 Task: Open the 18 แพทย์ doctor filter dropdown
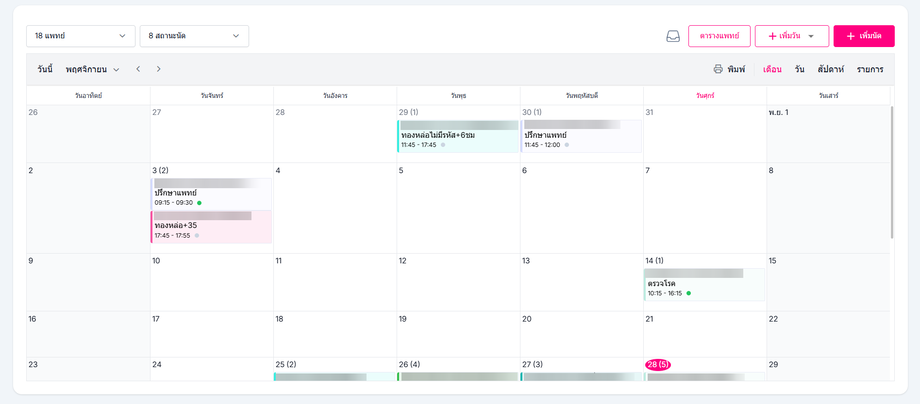coord(80,36)
